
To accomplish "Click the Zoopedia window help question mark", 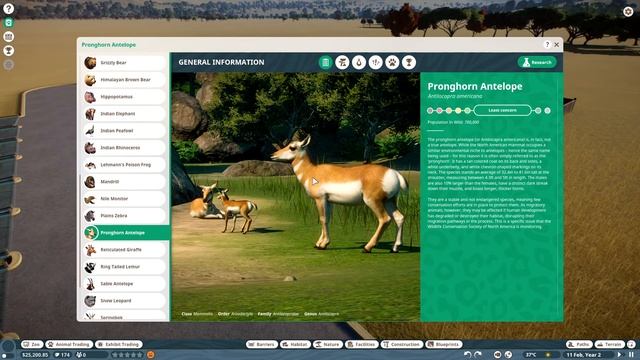I will [547, 44].
